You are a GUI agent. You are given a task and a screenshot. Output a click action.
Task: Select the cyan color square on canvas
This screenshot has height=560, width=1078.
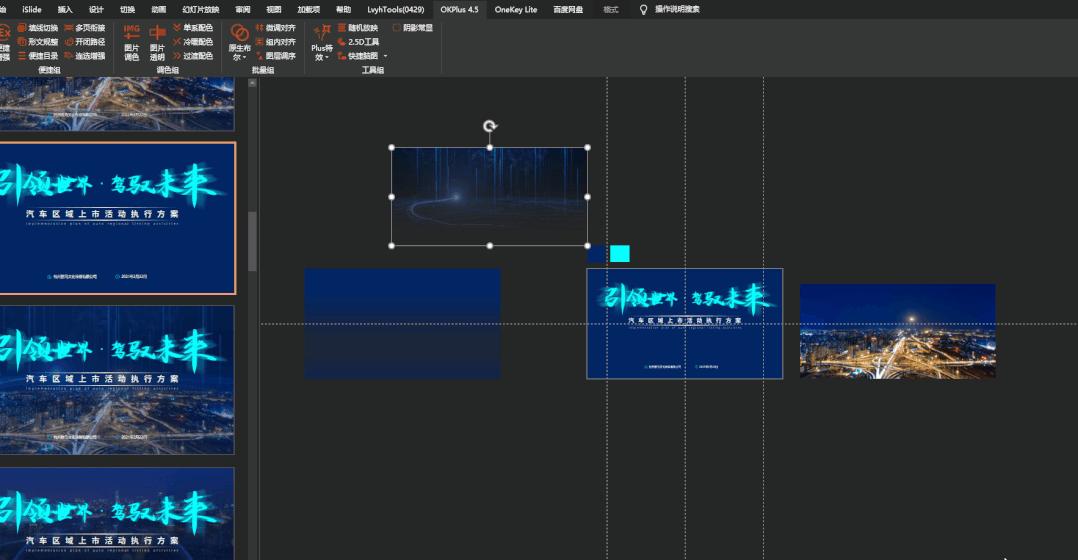tap(619, 254)
